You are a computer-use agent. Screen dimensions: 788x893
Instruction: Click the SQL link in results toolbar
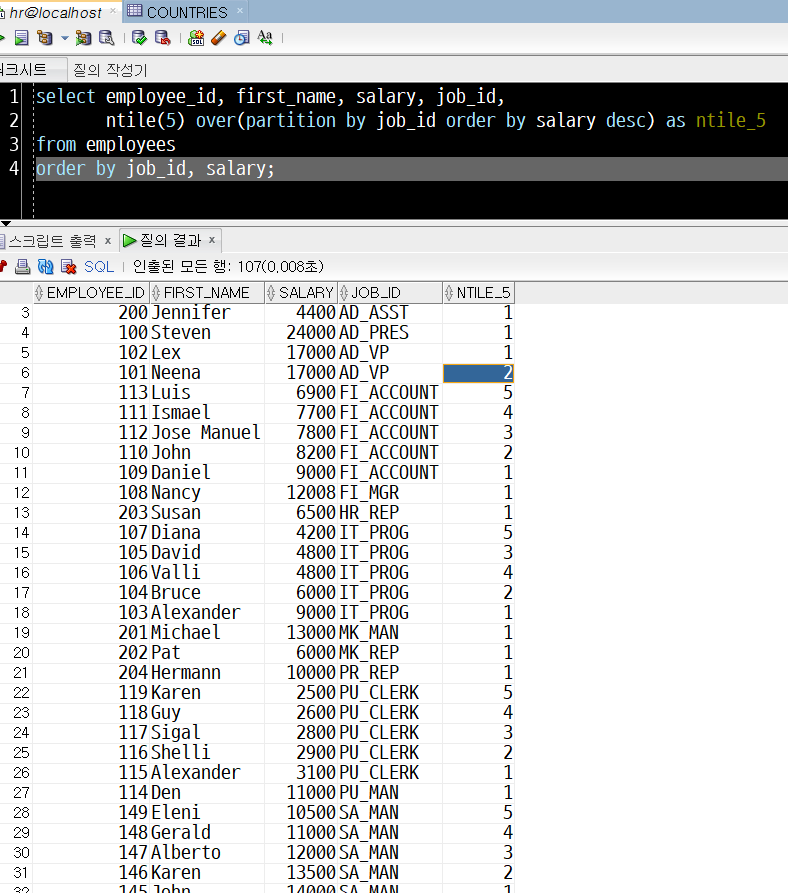(x=99, y=267)
